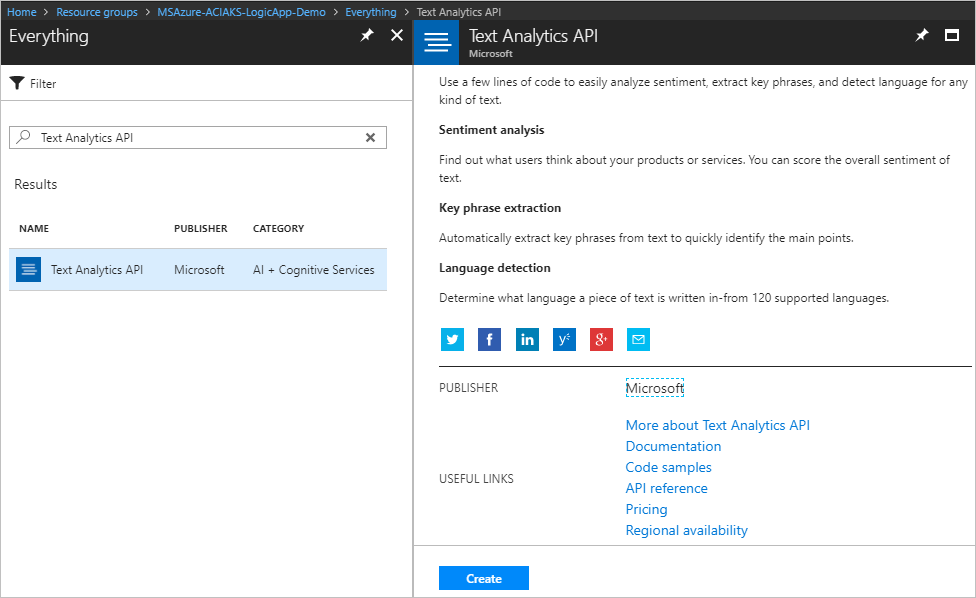Viewport: 976px width, 598px height.
Task: Click the Key phrase extraction heading
Action: [x=500, y=208]
